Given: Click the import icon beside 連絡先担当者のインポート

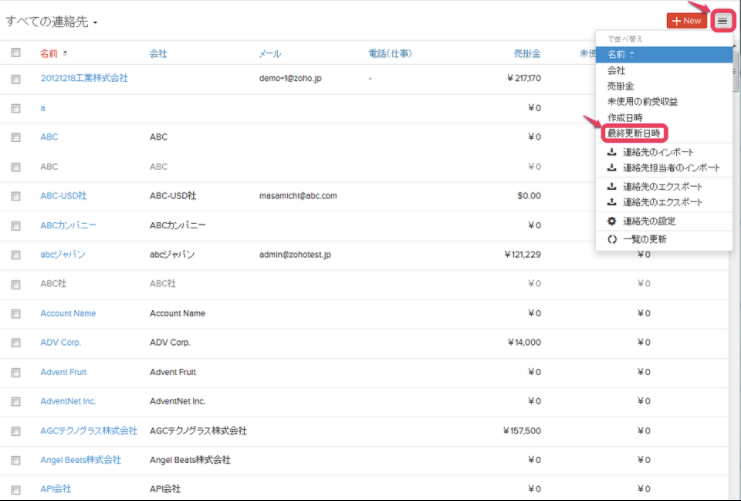Looking at the screenshot, I should point(612,168).
